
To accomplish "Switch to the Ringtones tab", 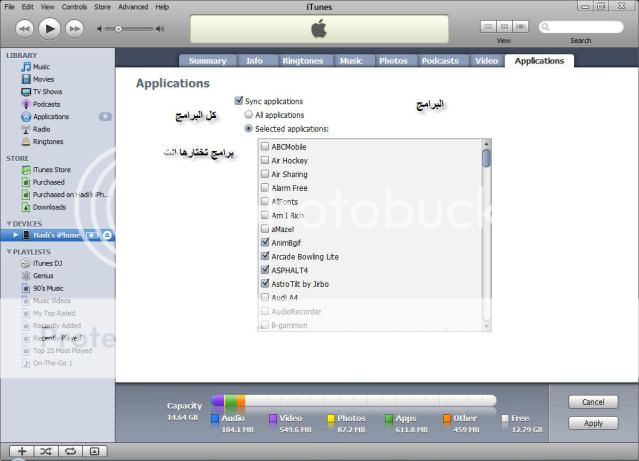I will click(302, 61).
